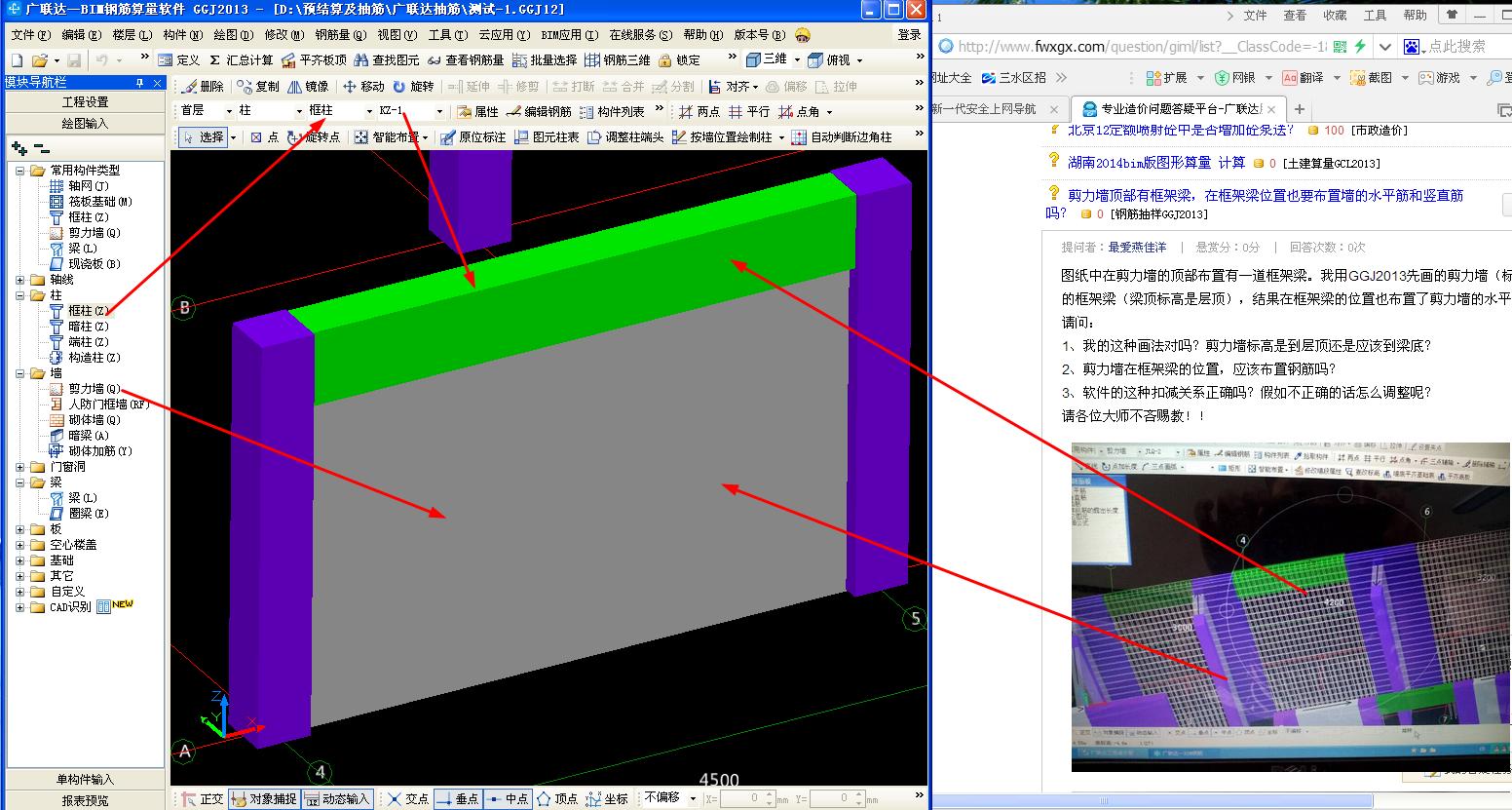The image size is (1512, 810).
Task: Click the question's screenshot image in browser
Action: pos(1291,606)
